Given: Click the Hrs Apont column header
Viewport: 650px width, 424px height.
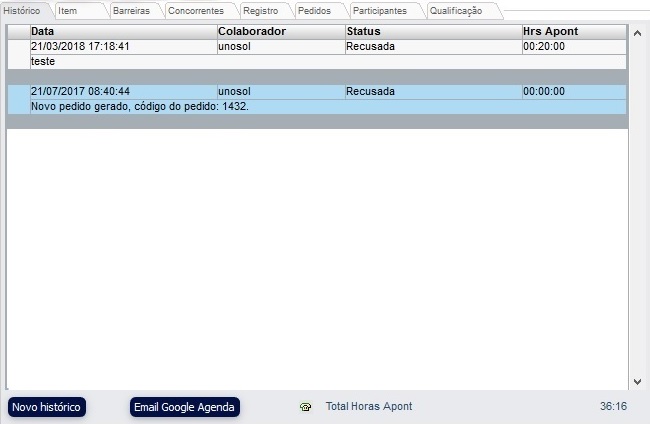Looking at the screenshot, I should [x=573, y=32].
